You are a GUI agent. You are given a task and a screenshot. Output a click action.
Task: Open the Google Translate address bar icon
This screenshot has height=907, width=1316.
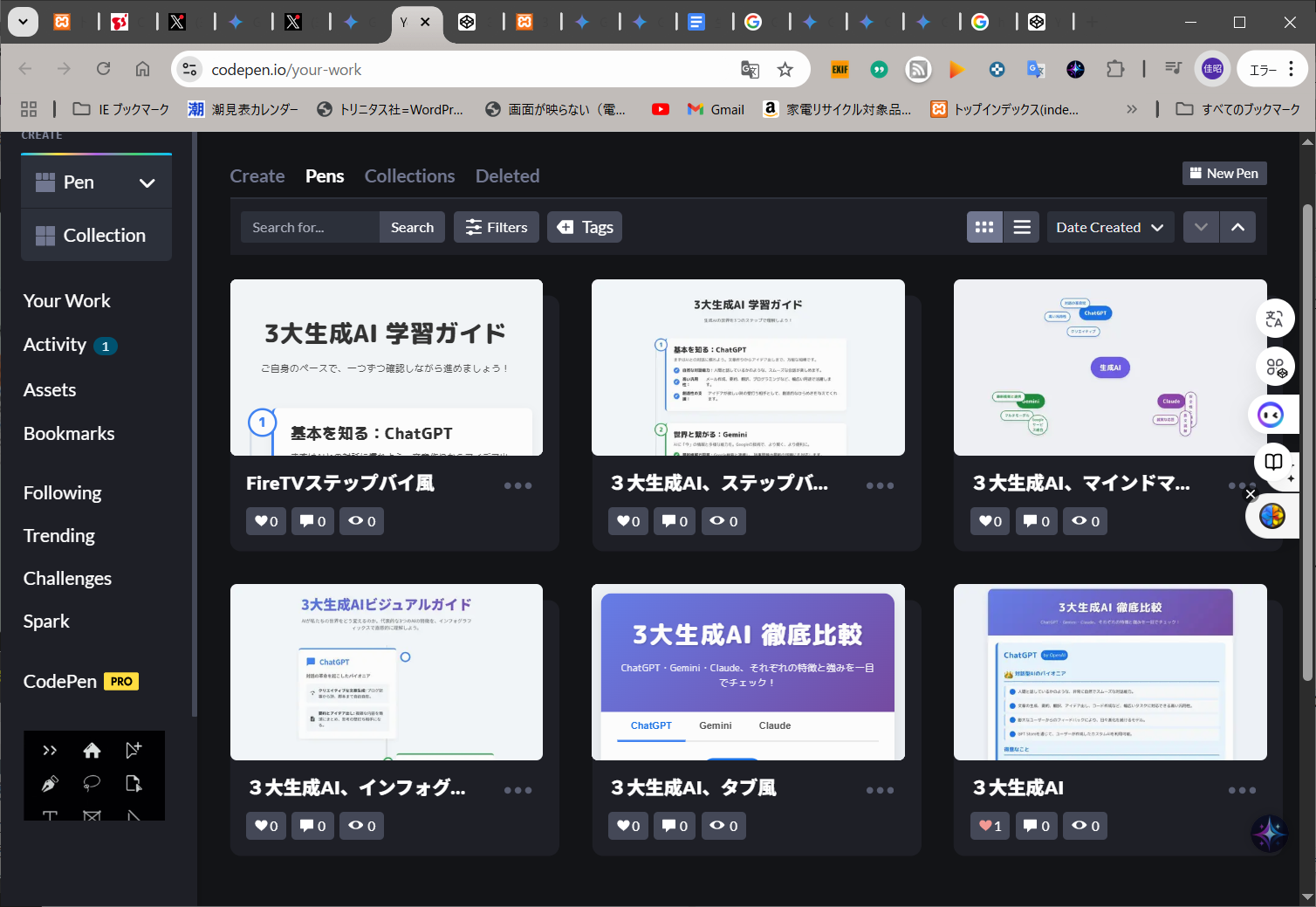click(750, 70)
